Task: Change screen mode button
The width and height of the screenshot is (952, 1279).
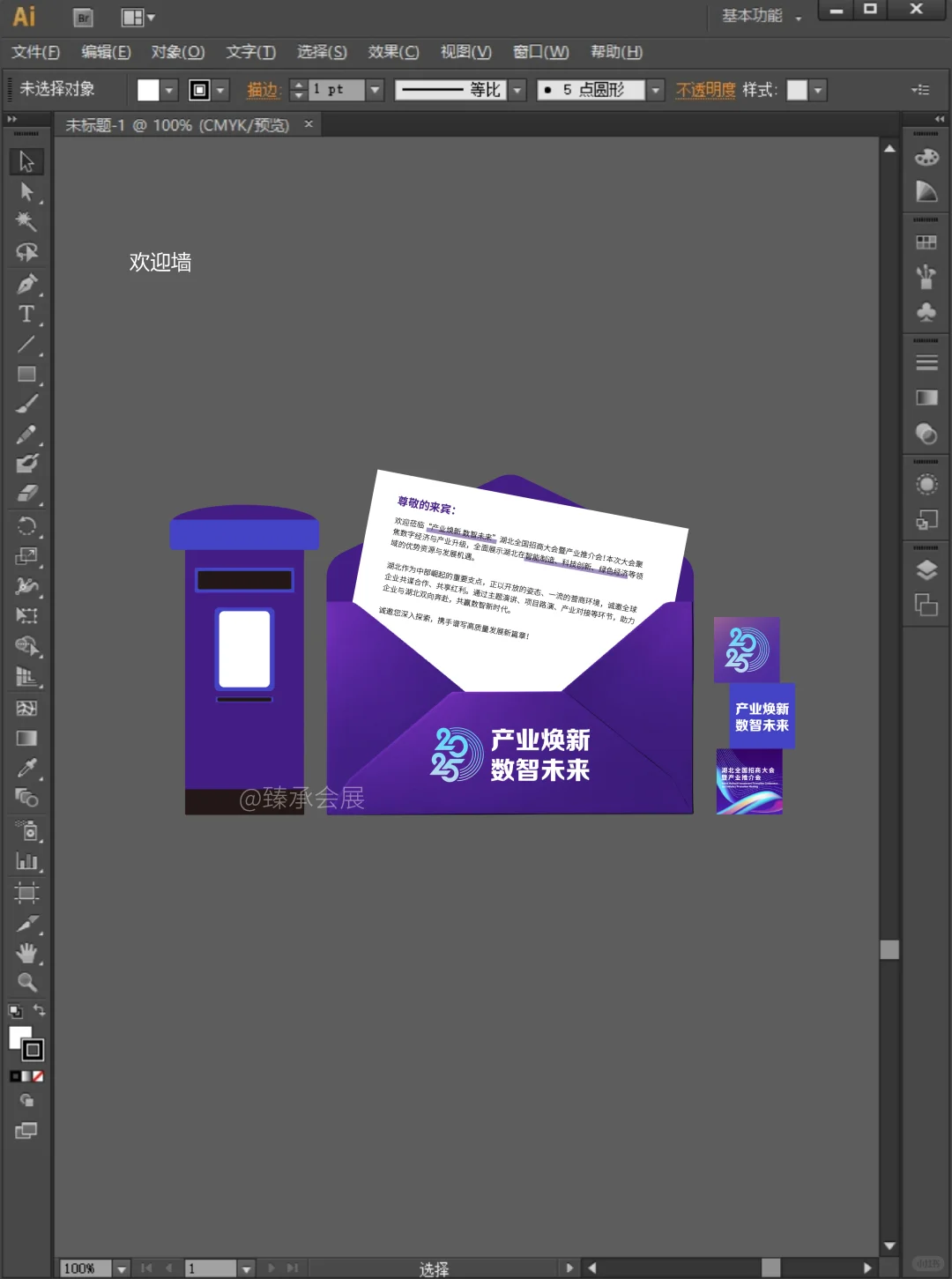Action: [26, 1131]
